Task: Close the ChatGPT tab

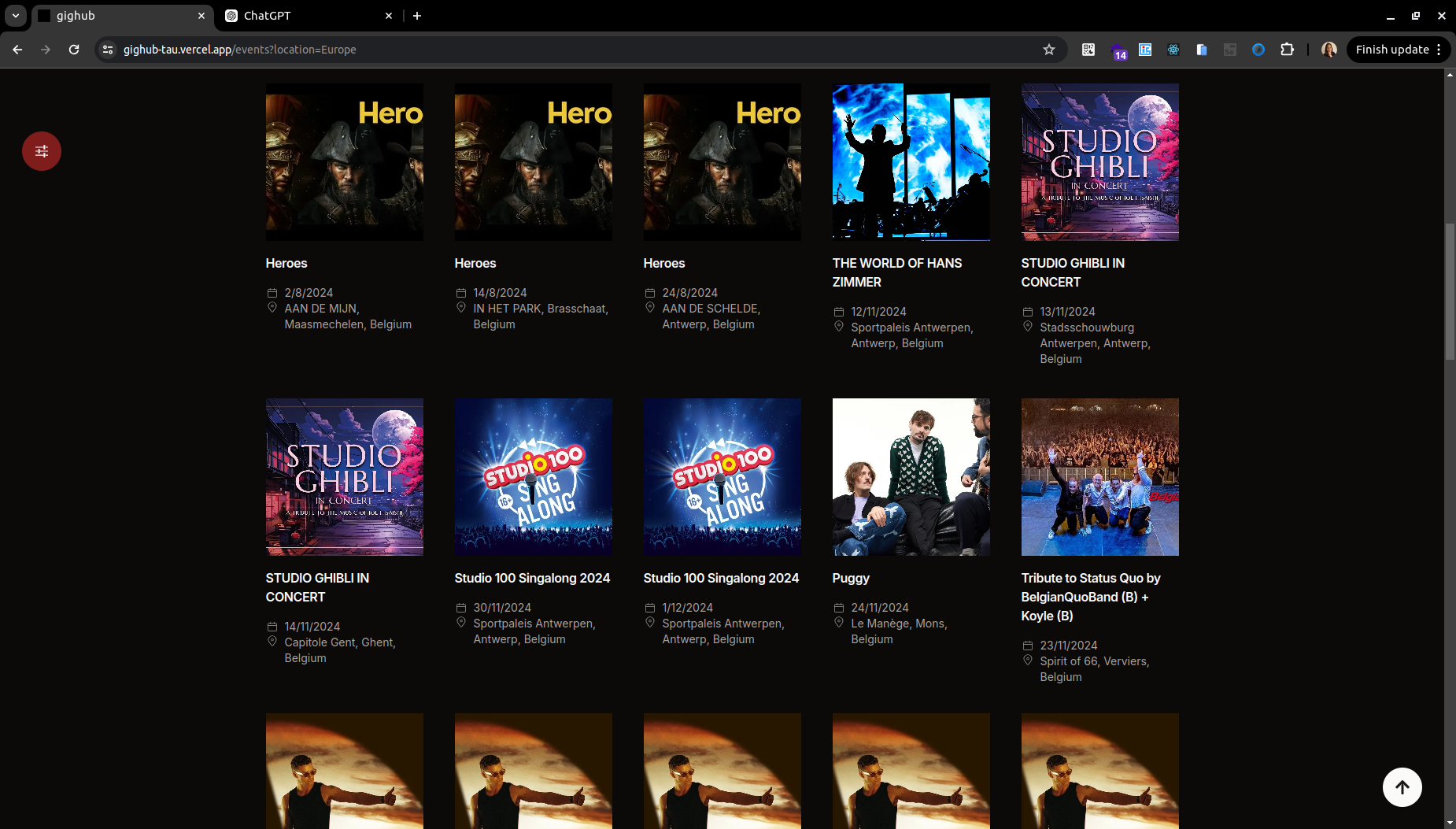Action: (x=389, y=16)
